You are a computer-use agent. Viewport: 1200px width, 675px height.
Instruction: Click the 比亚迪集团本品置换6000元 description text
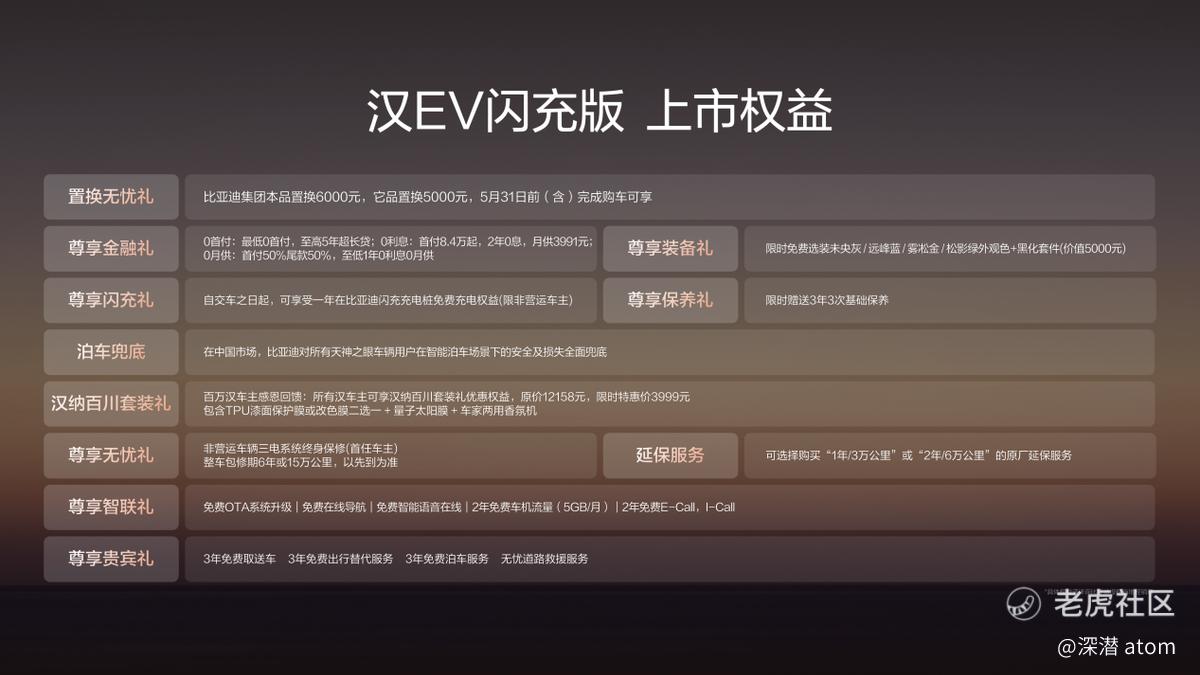click(428, 197)
